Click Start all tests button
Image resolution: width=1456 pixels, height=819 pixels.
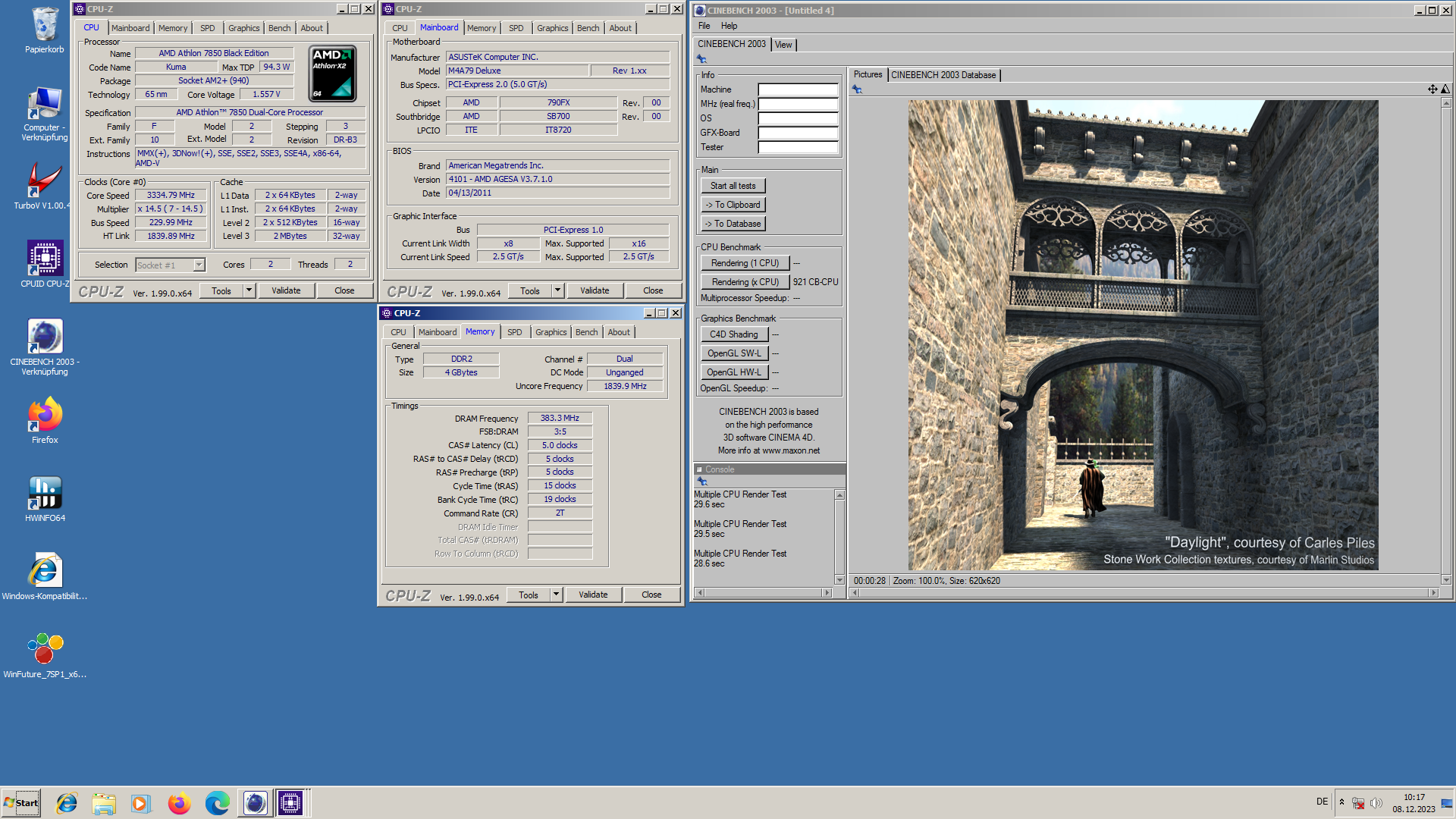click(733, 186)
